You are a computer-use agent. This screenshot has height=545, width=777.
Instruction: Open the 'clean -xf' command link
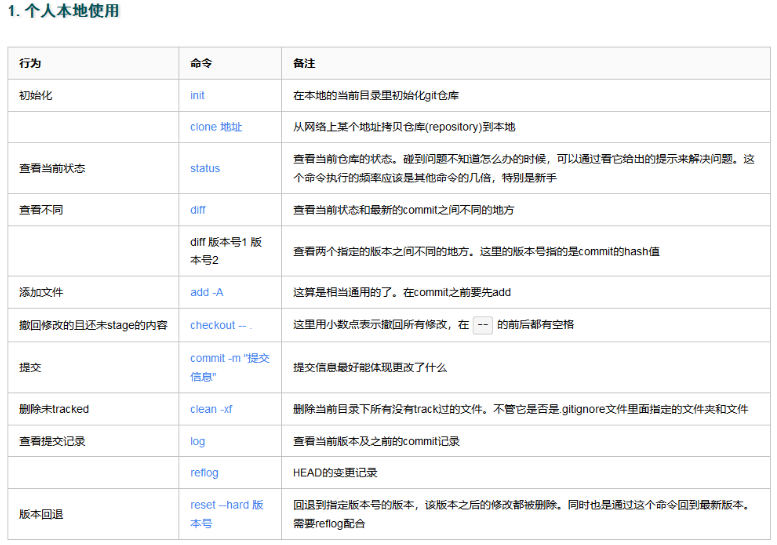pyautogui.click(x=211, y=409)
